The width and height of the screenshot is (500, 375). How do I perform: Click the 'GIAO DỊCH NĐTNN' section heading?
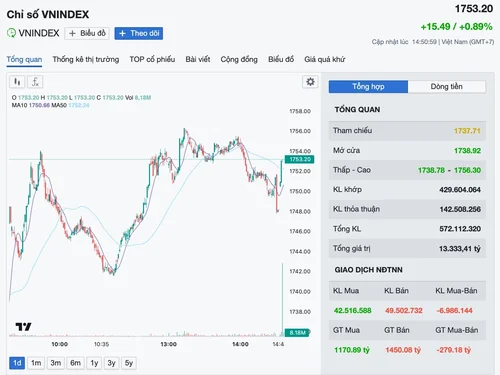coord(368,270)
